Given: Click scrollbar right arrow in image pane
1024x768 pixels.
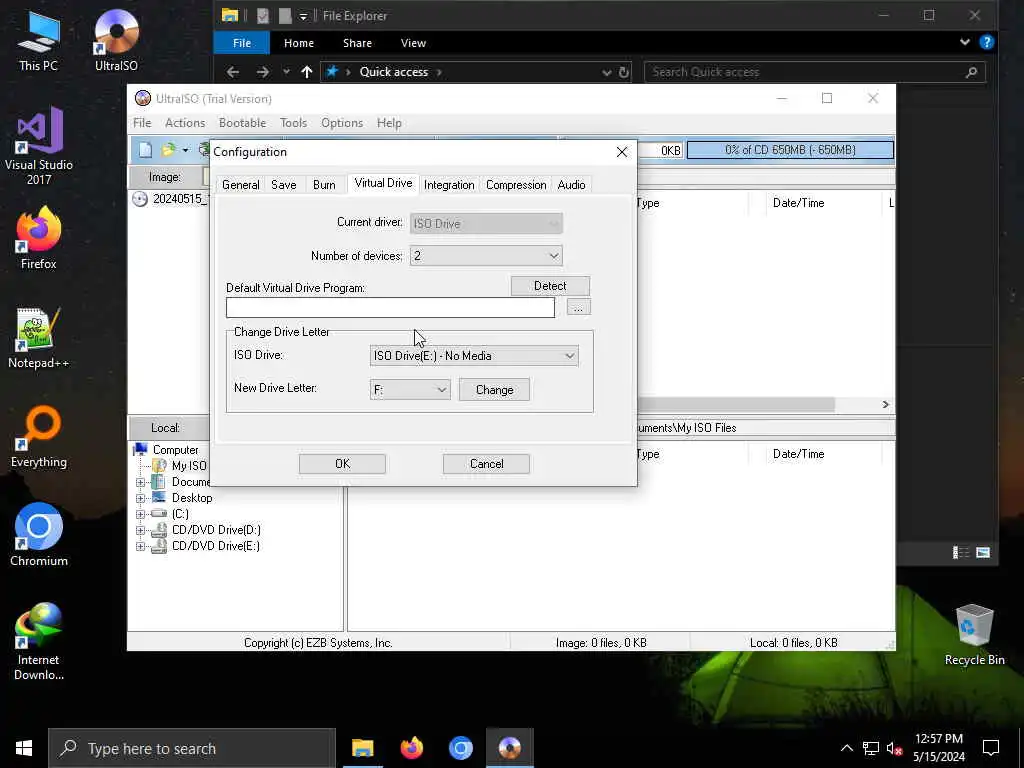Looking at the screenshot, I should coord(886,405).
